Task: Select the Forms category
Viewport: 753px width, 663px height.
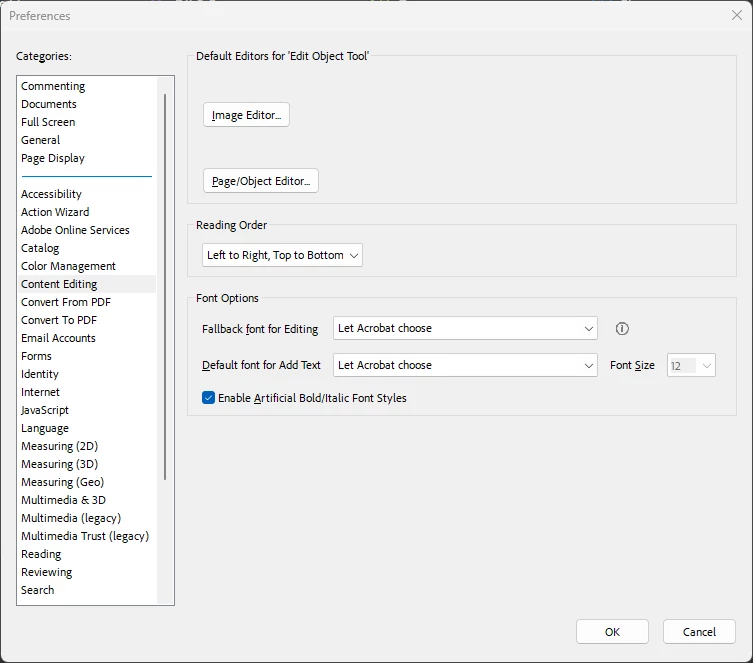Action: click(x=87, y=356)
